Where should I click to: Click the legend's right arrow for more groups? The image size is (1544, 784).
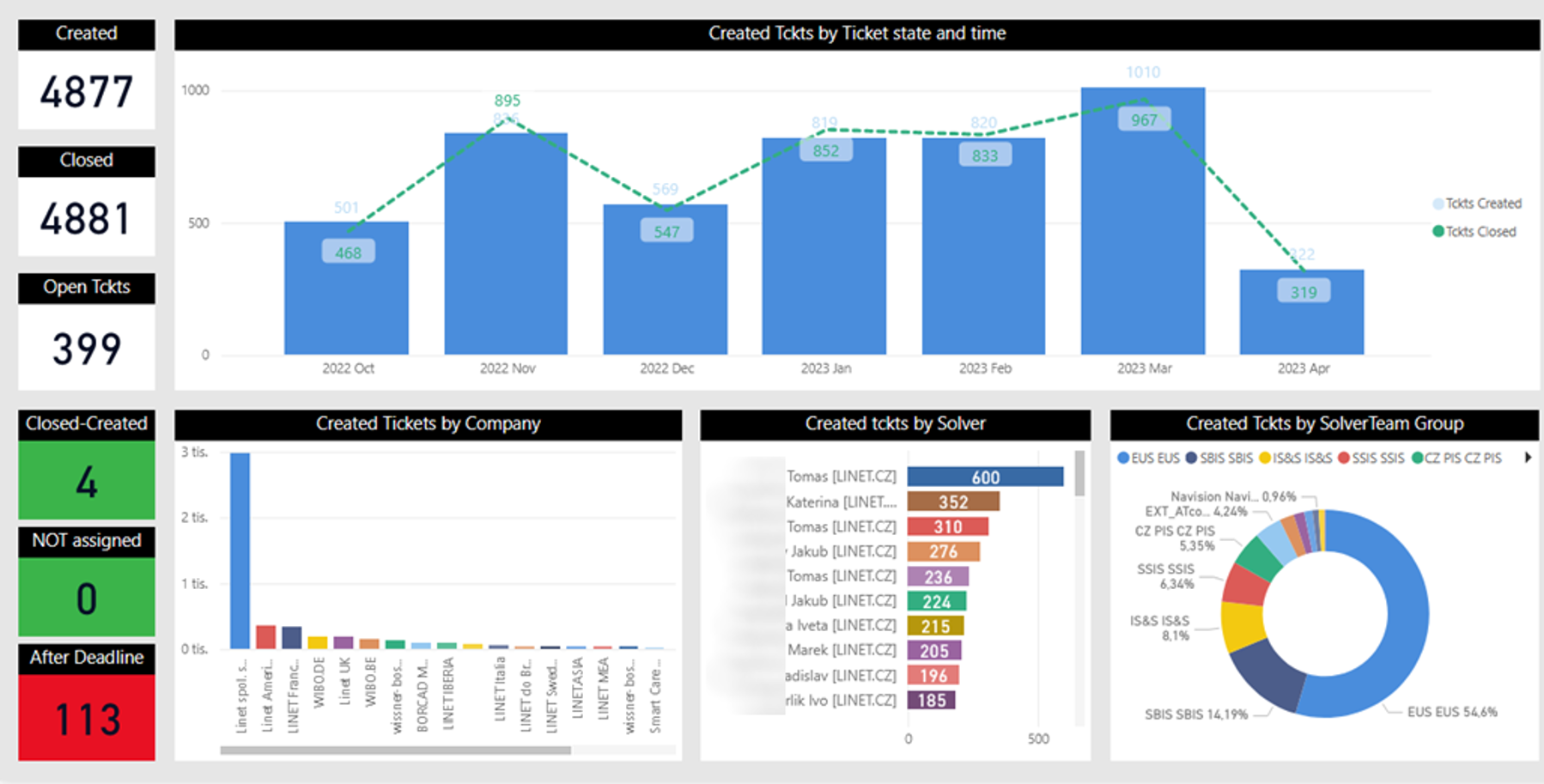[1528, 458]
